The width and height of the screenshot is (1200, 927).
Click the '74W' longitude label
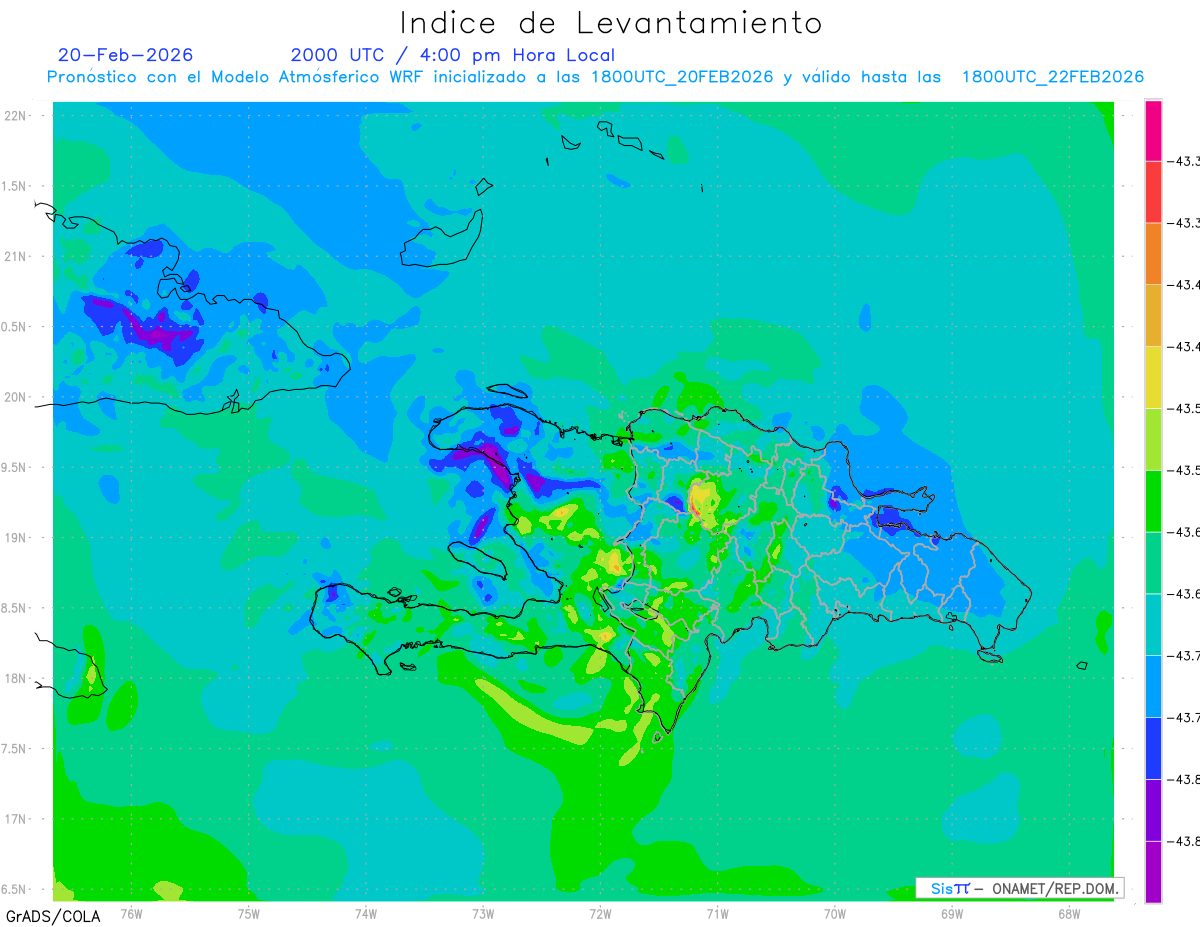pos(365,912)
